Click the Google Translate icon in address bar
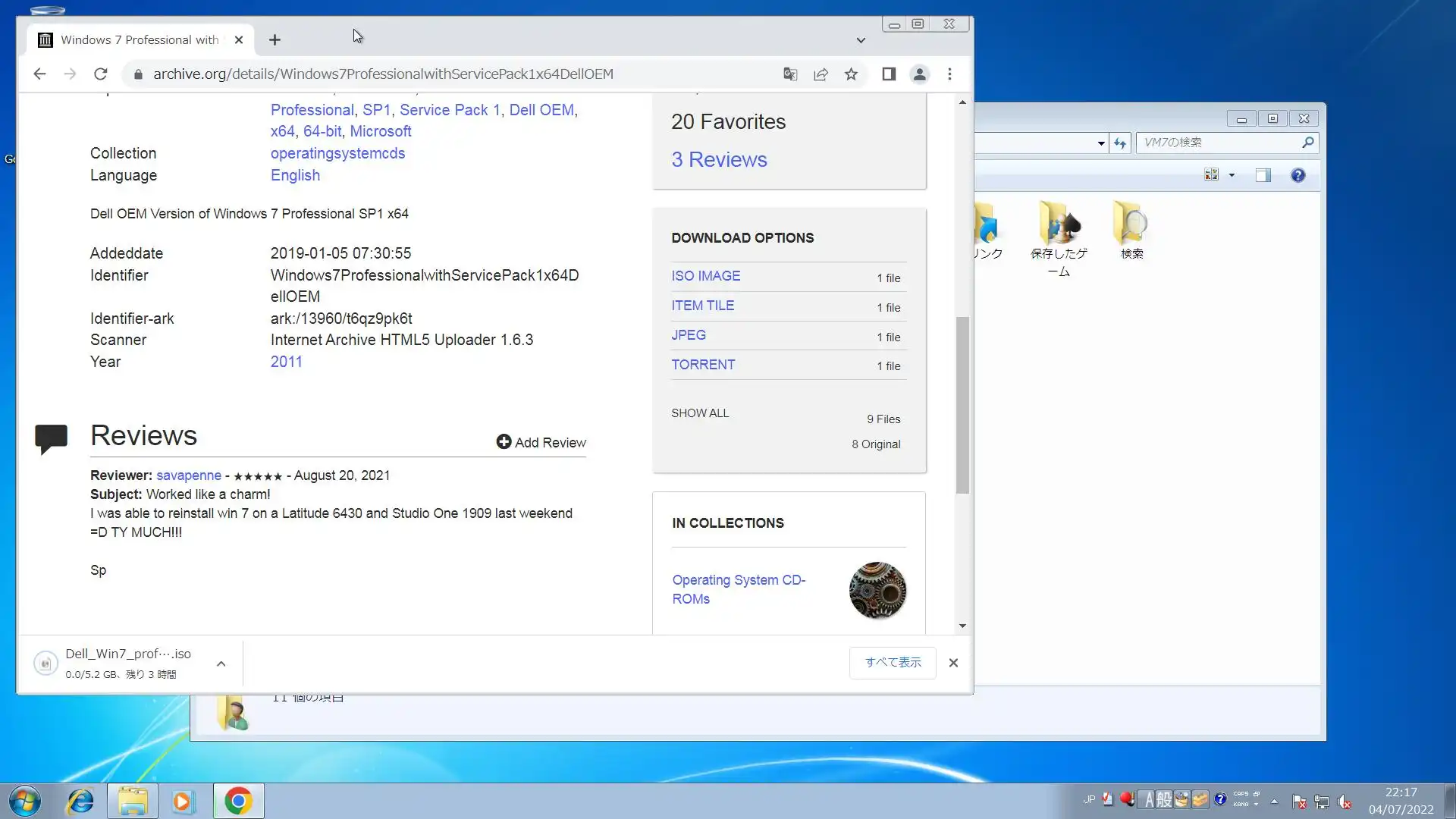The height and width of the screenshot is (819, 1456). pyautogui.click(x=790, y=74)
